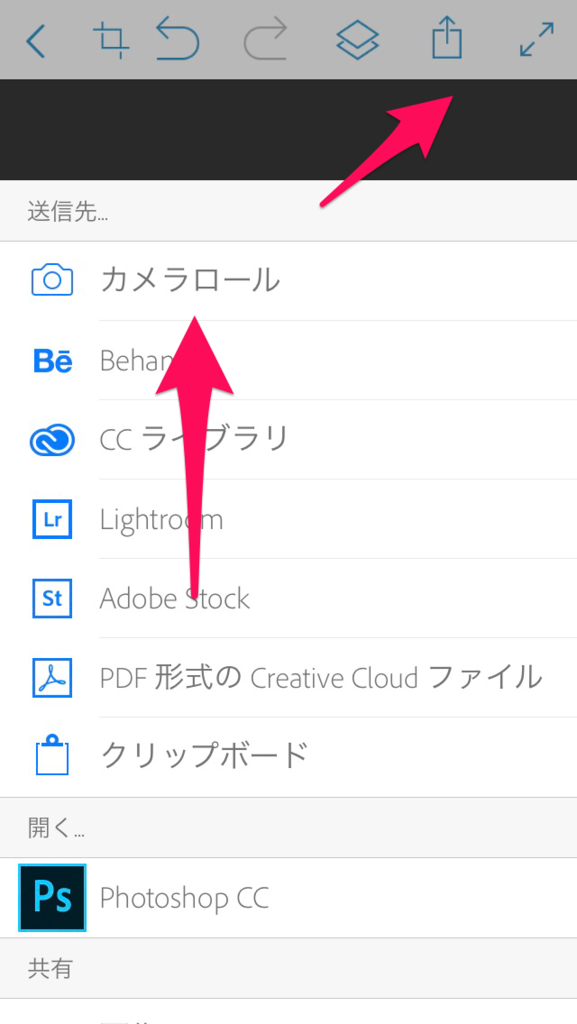
Task: Tap the clipboard icon beside クリップボード
Action: 51,757
